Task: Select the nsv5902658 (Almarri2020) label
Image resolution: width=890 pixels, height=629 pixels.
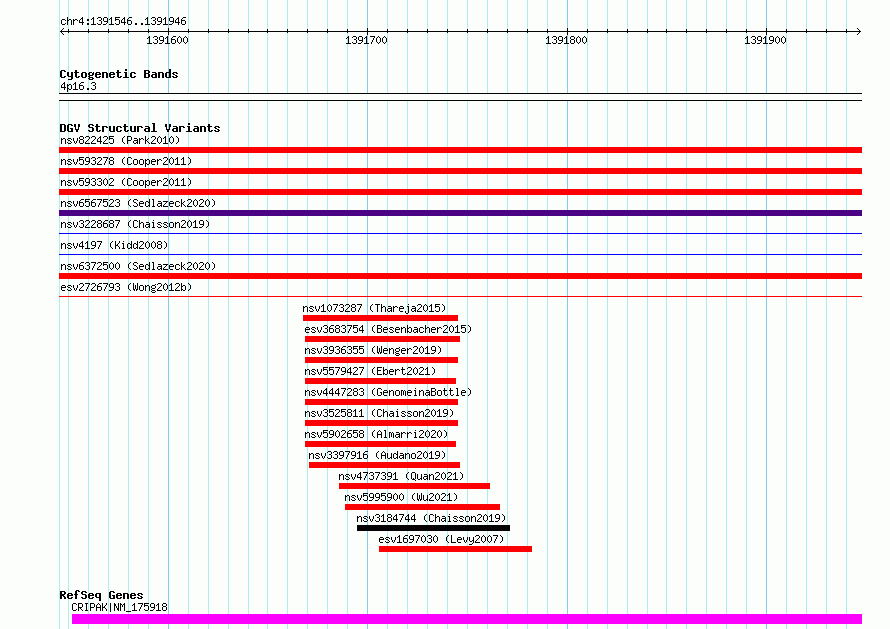Action: (x=376, y=434)
